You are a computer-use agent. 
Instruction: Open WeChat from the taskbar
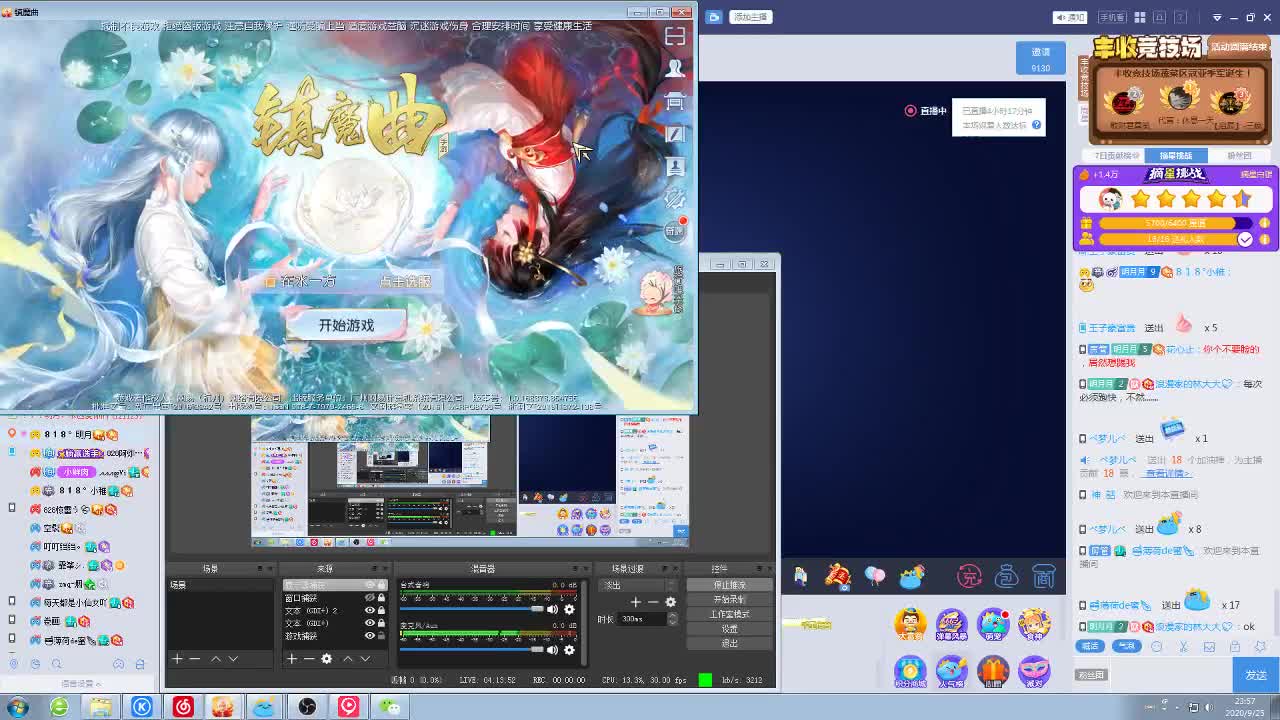pyautogui.click(x=391, y=707)
